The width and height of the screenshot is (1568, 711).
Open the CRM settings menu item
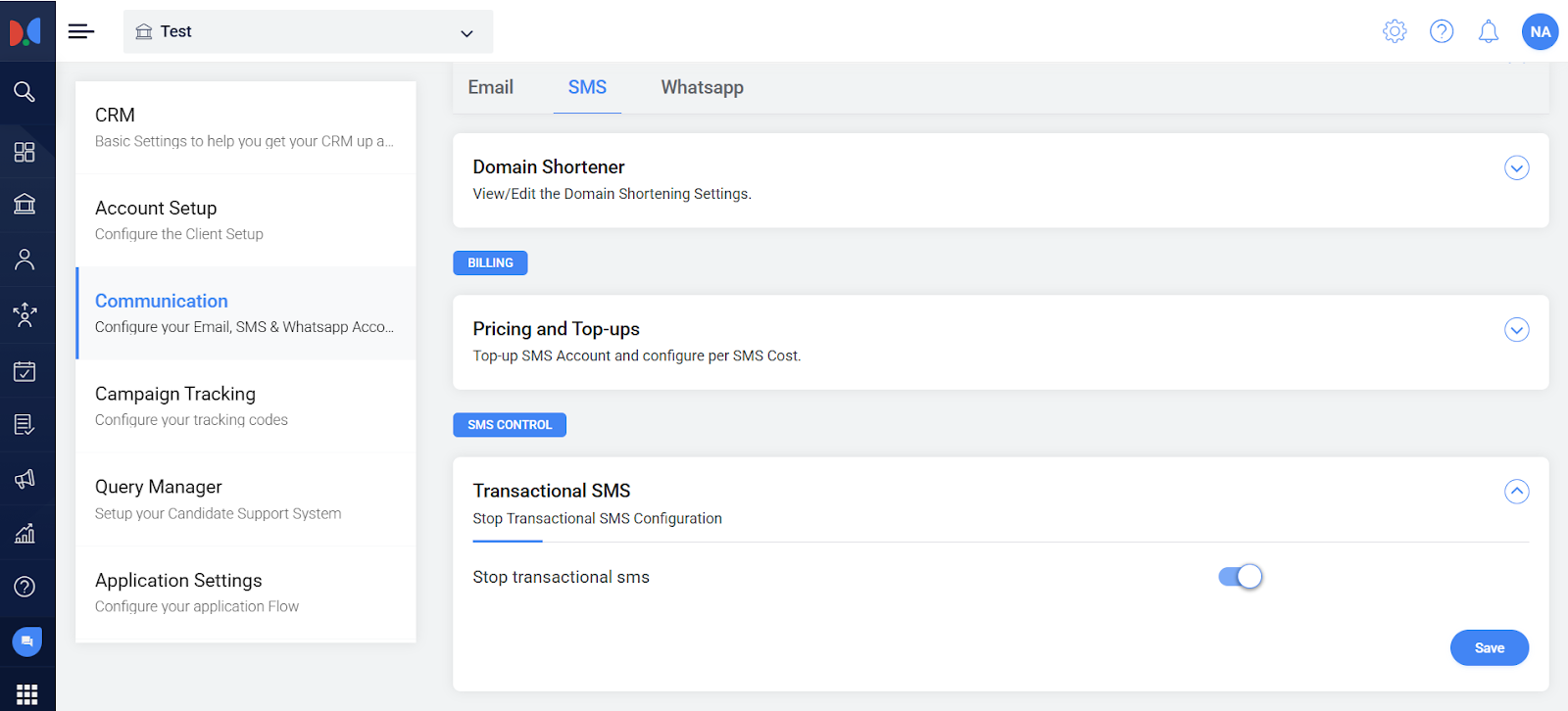point(246,127)
